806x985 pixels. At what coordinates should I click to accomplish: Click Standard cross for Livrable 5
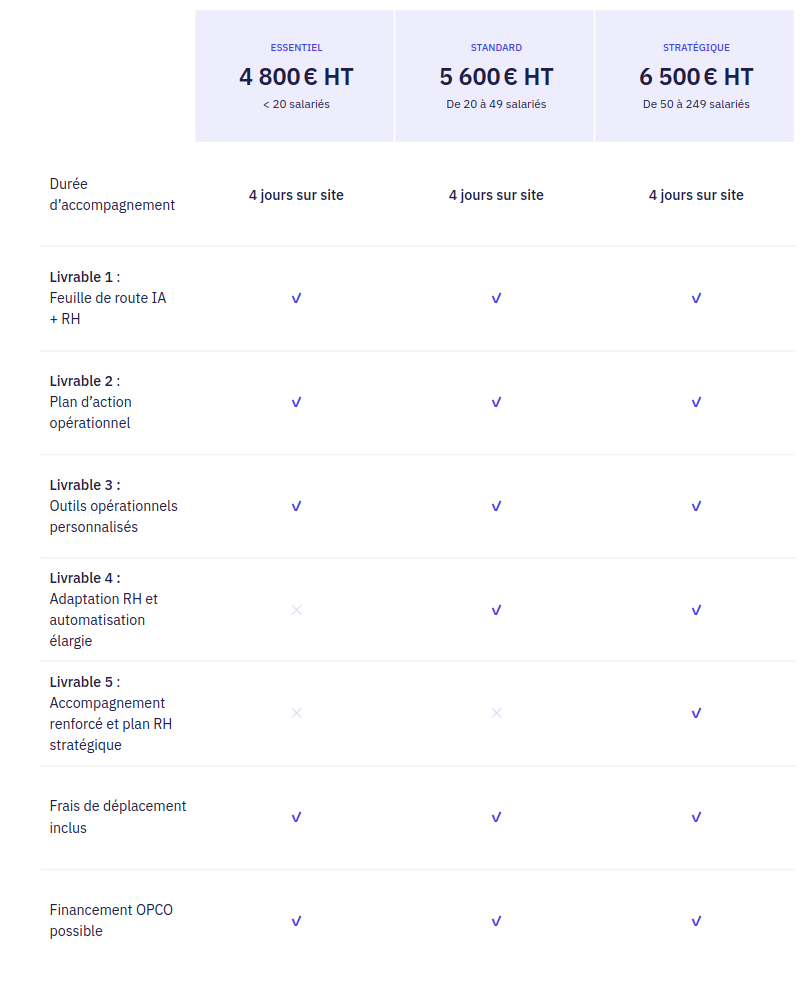click(496, 713)
